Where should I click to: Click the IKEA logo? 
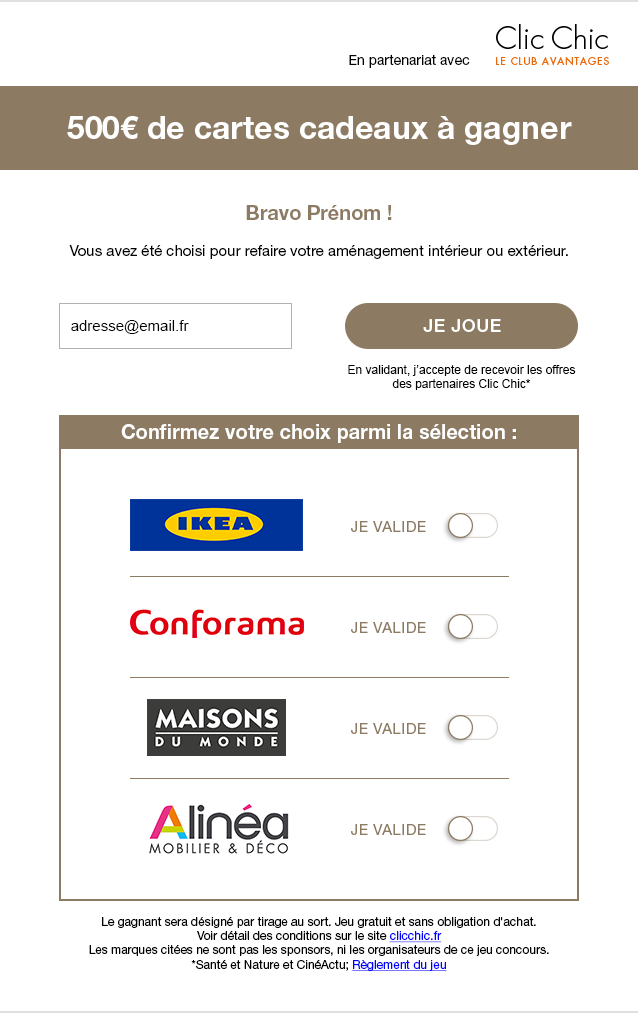(x=216, y=524)
